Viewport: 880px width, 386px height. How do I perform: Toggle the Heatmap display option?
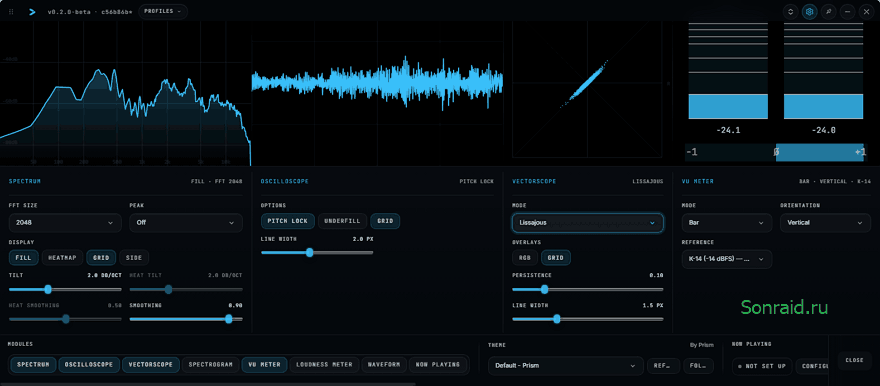click(x=62, y=258)
